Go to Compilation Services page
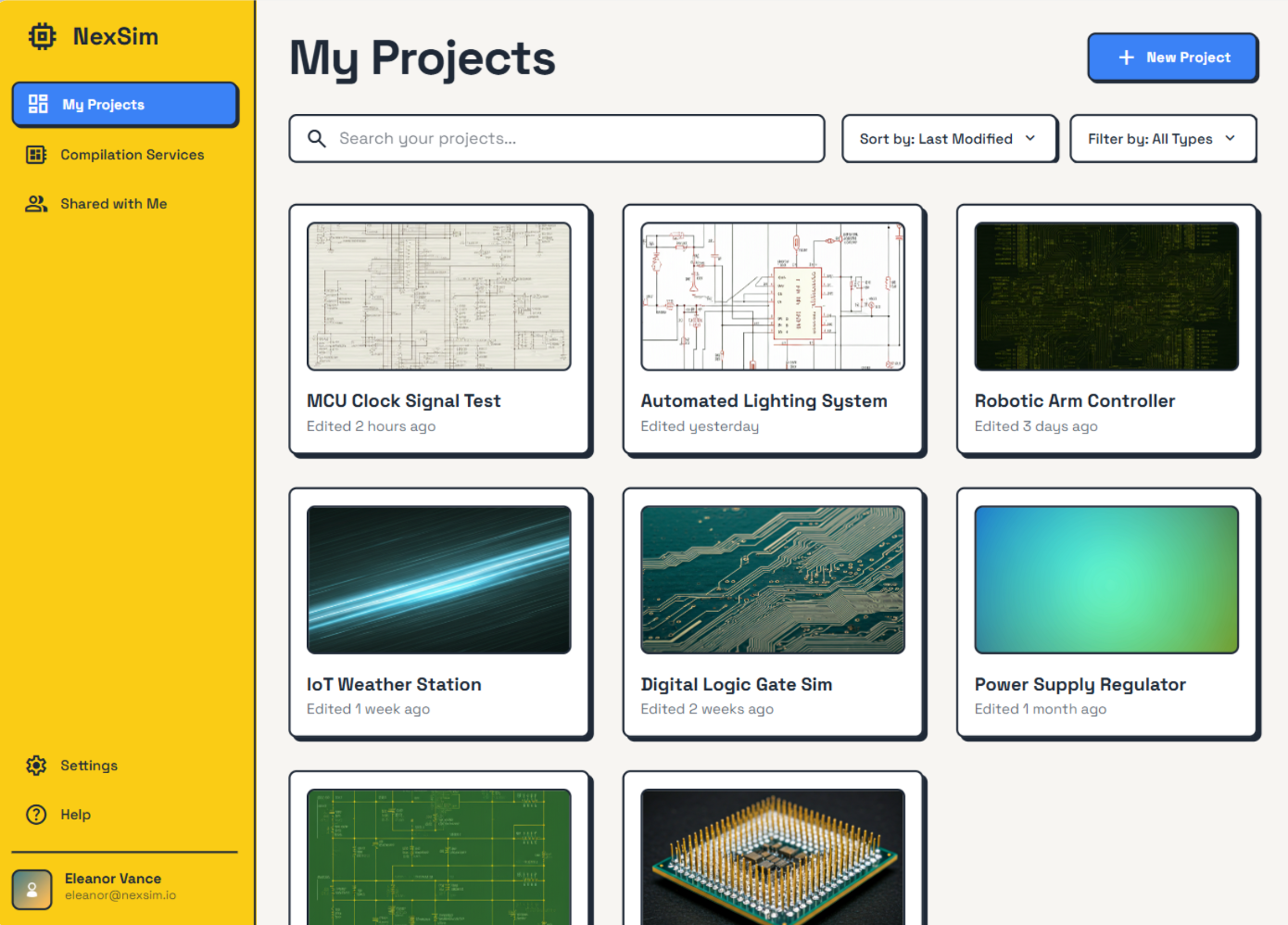Screen dimensions: 1288x925 132,155
